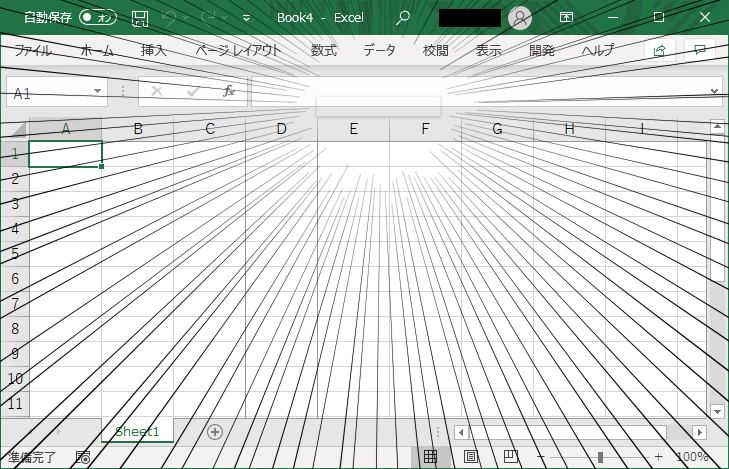Screen dimensions: 729x469
Task: Click the Search magnifier icon
Action: tap(403, 18)
